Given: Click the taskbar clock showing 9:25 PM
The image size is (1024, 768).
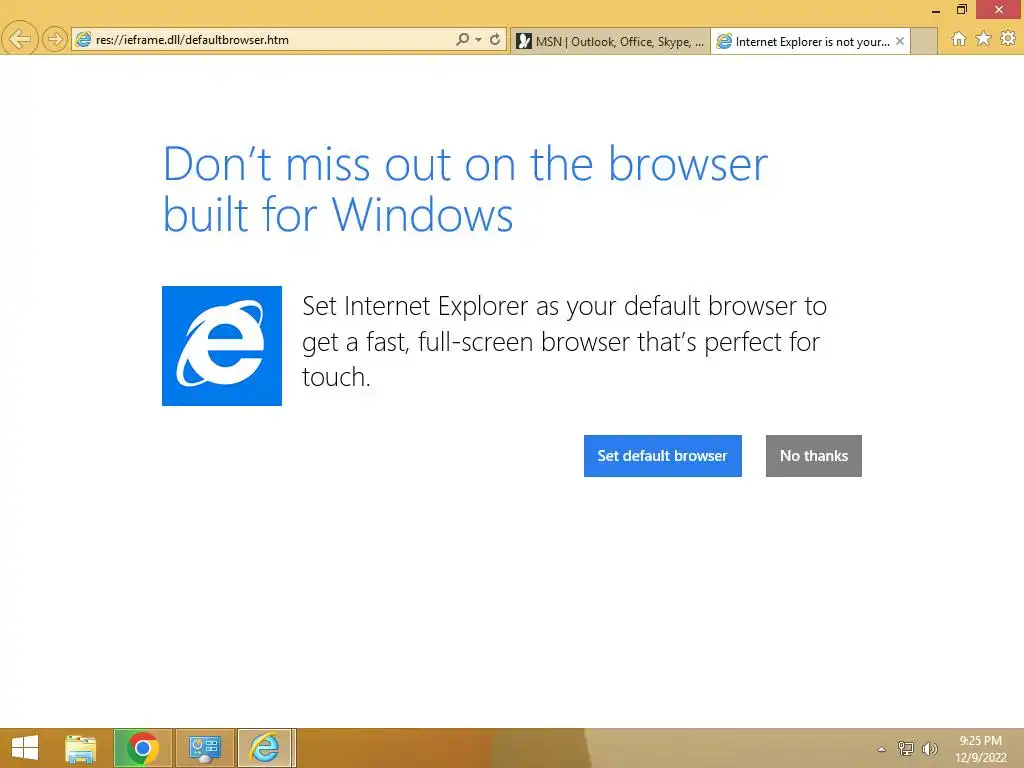Looking at the screenshot, I should click(981, 749).
